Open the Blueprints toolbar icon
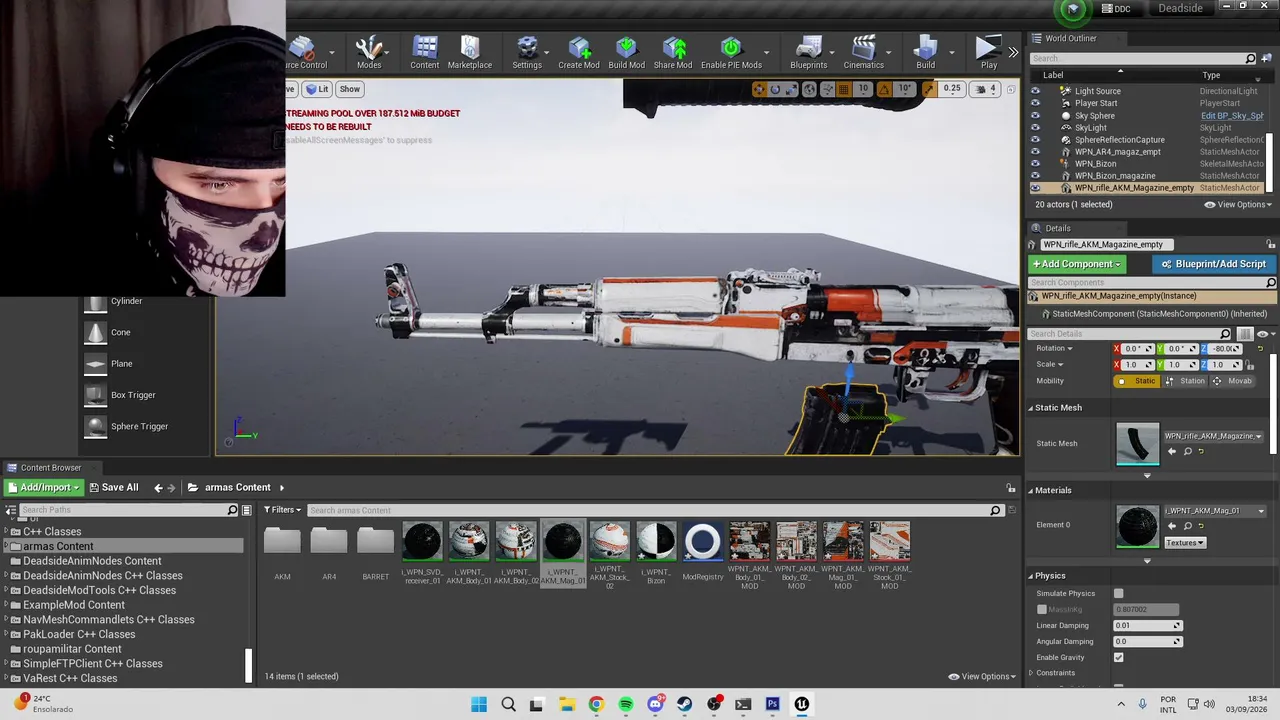The height and width of the screenshot is (720, 1280). pyautogui.click(x=808, y=52)
